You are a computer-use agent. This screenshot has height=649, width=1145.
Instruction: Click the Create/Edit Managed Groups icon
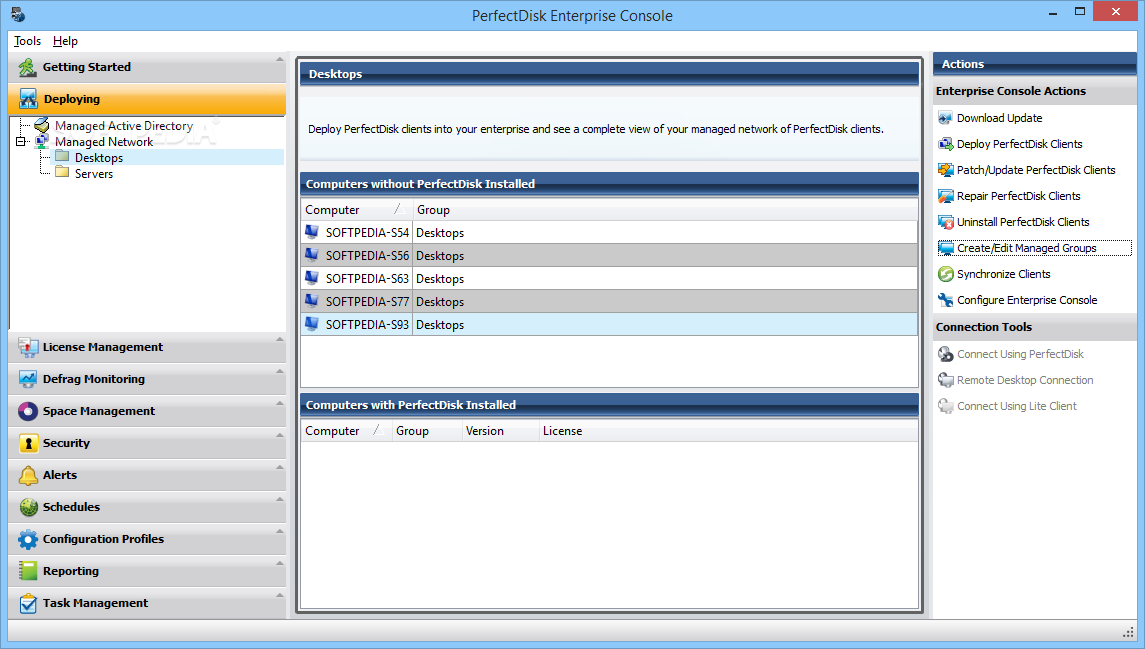coord(946,248)
